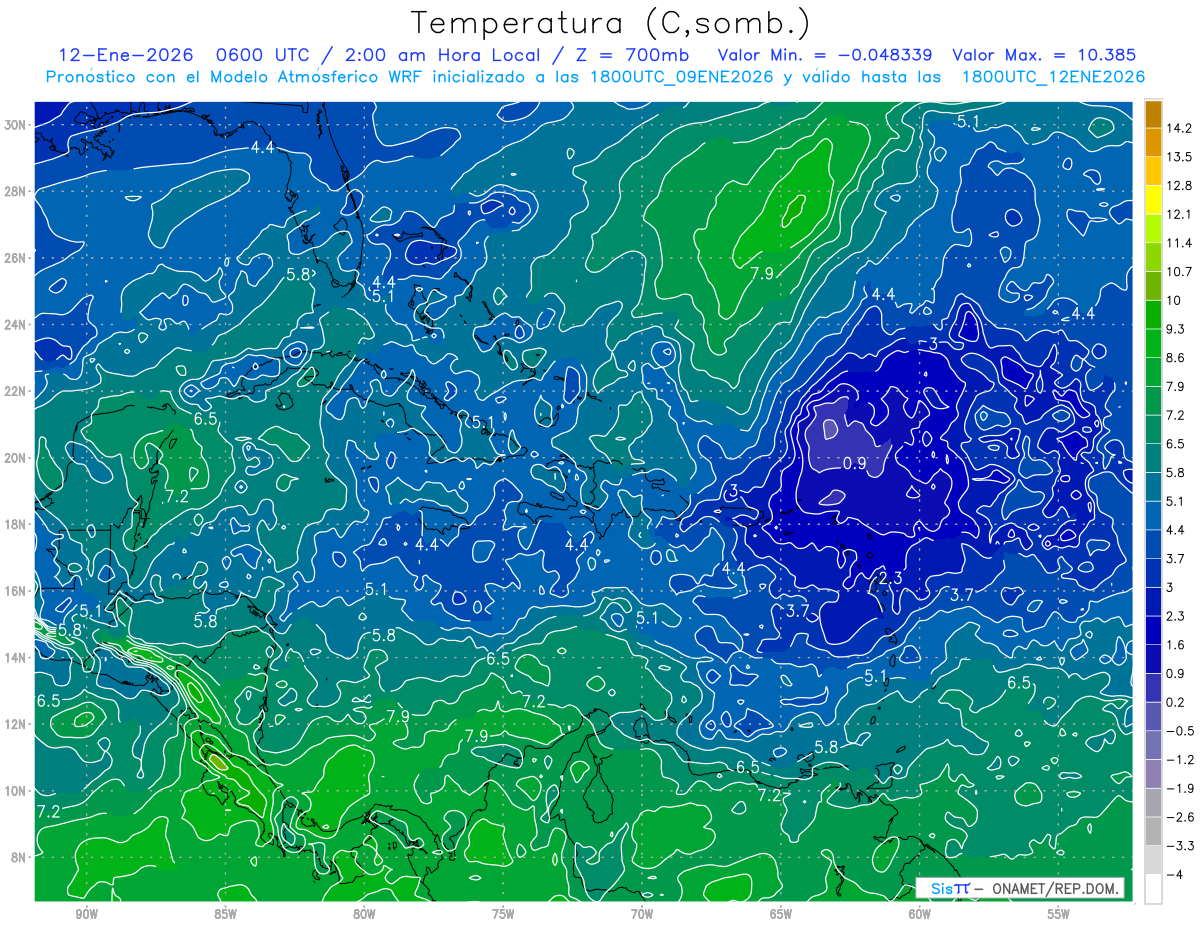The width and height of the screenshot is (1200, 927).
Task: Click the "26N" latitude axis label
Action: 17,258
